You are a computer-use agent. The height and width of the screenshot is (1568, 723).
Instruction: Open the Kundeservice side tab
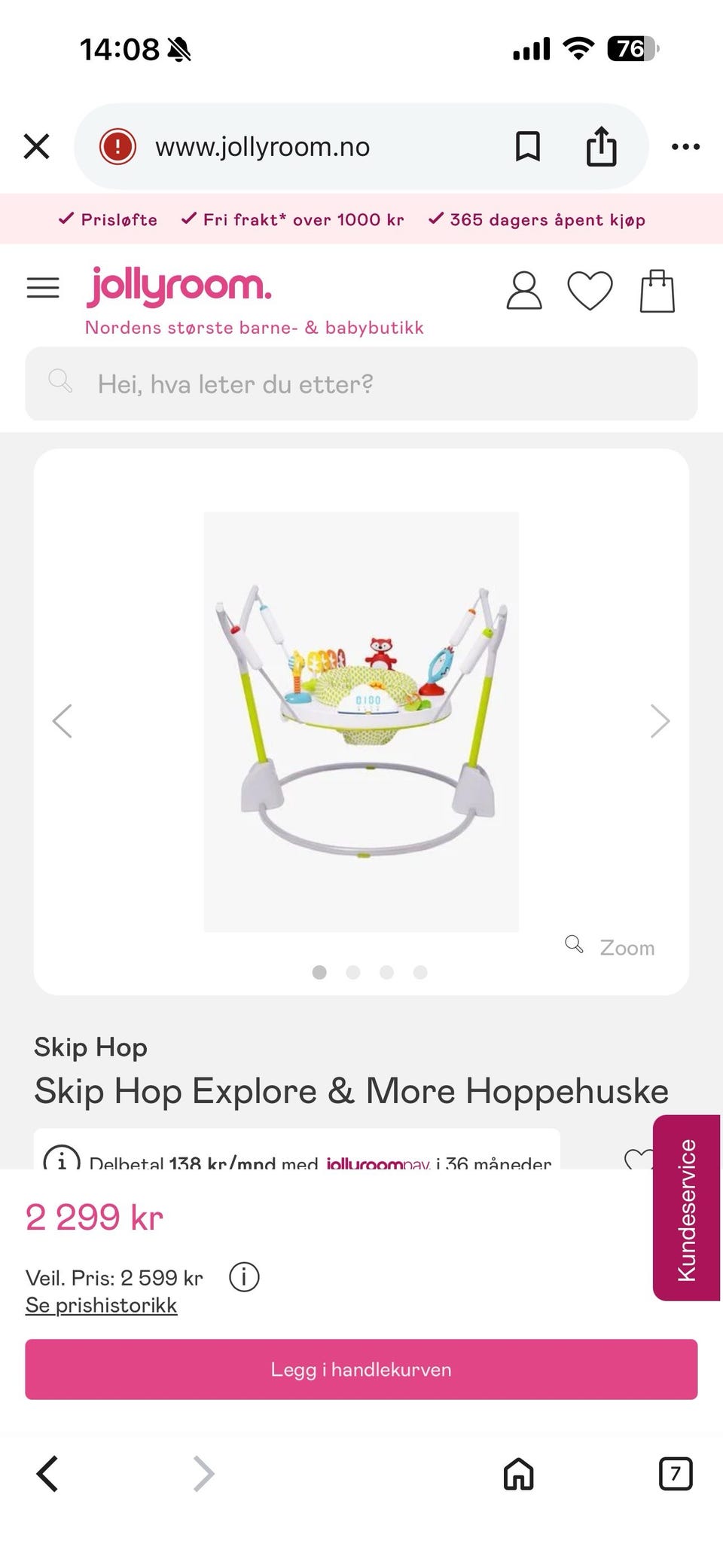[x=686, y=1208]
